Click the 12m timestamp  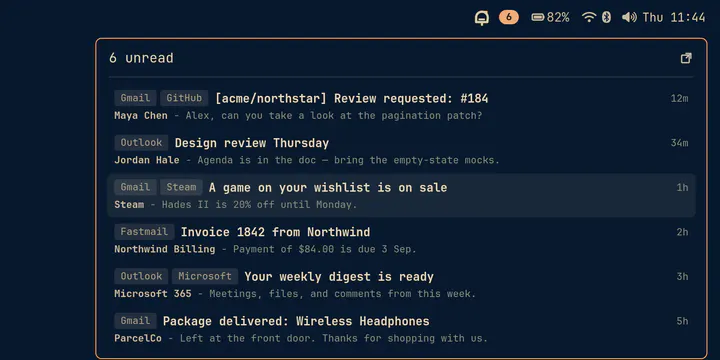point(680,98)
